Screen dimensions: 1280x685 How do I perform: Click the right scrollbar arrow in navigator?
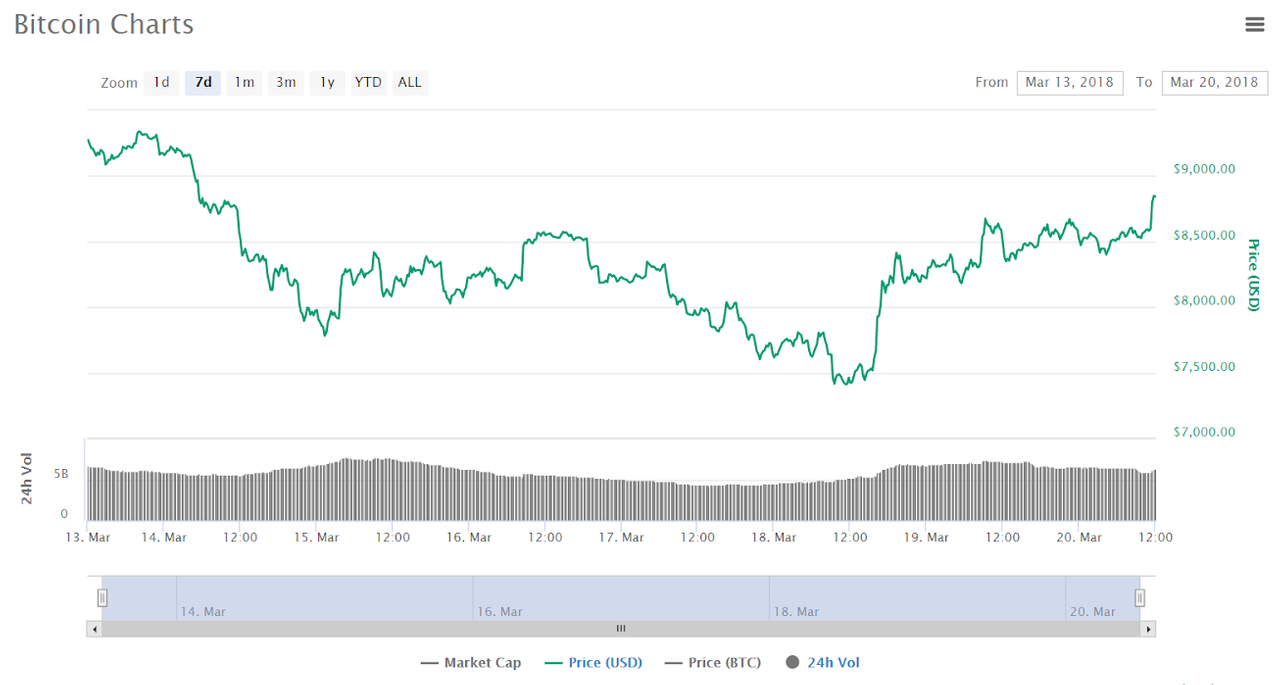1148,629
